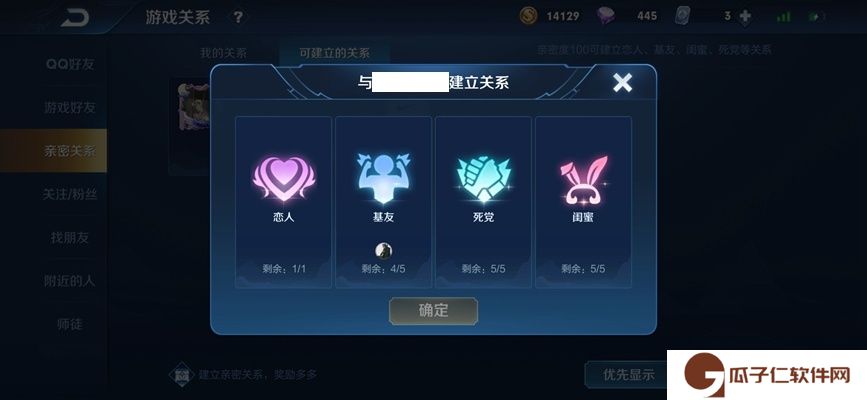The width and height of the screenshot is (867, 400).
Task: Switch to the 可建立的关系 tab
Action: click(335, 53)
